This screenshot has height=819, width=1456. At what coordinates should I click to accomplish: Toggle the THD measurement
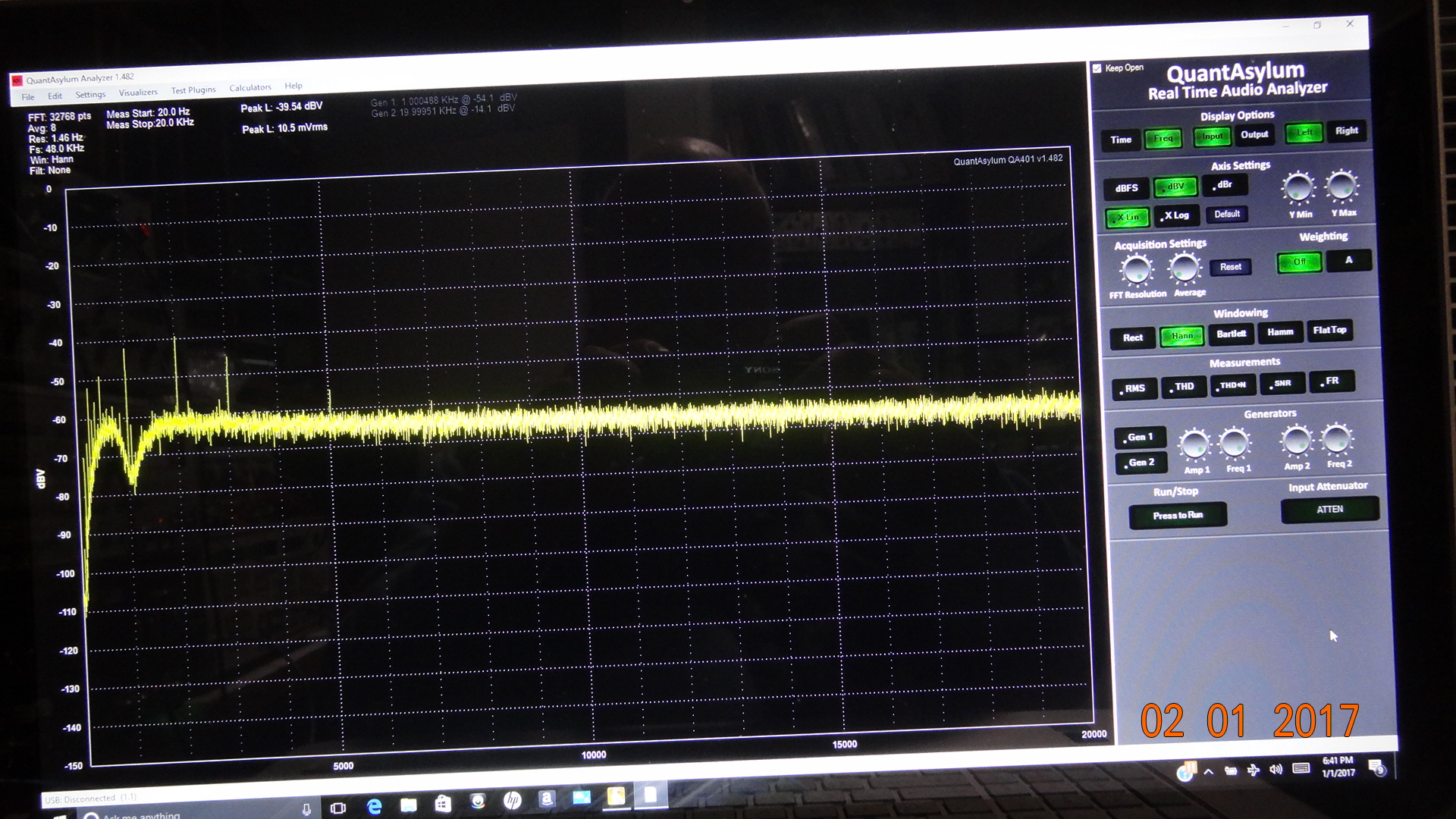(x=1183, y=387)
